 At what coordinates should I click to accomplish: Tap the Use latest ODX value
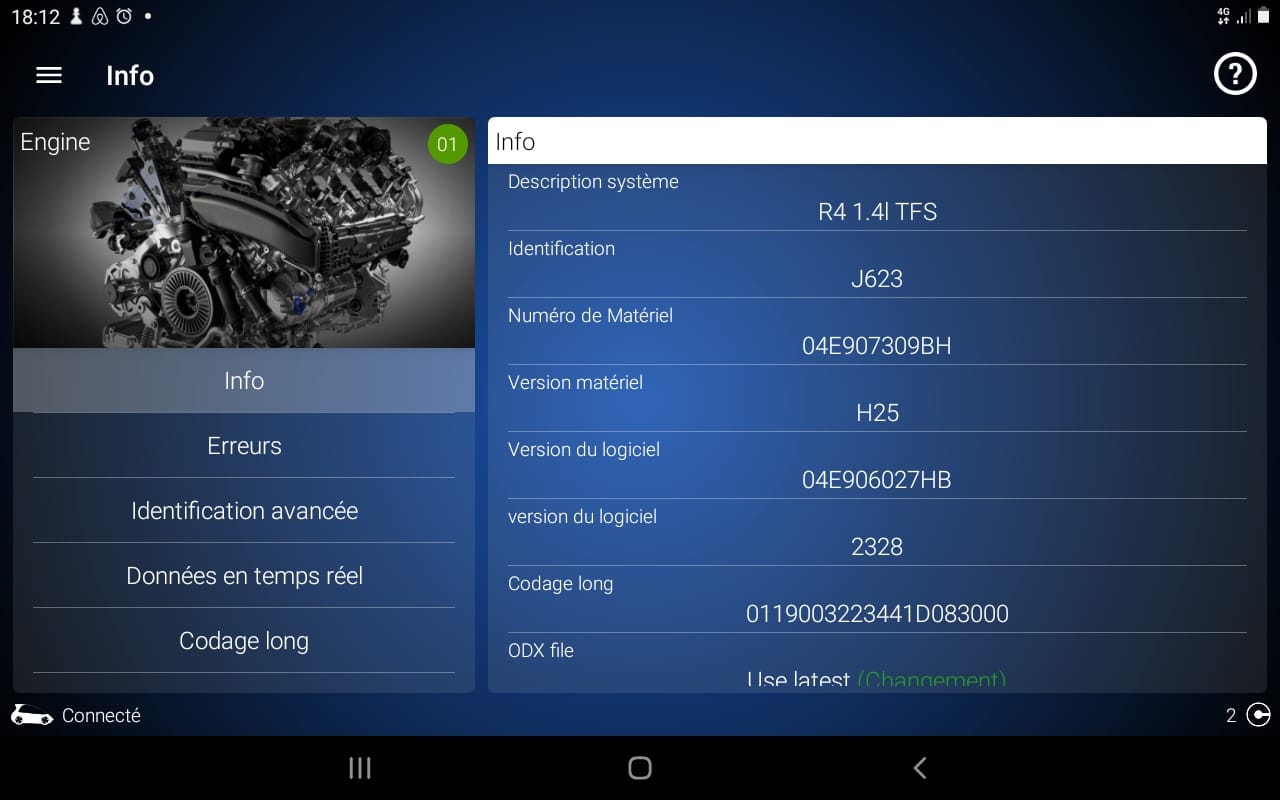point(798,680)
